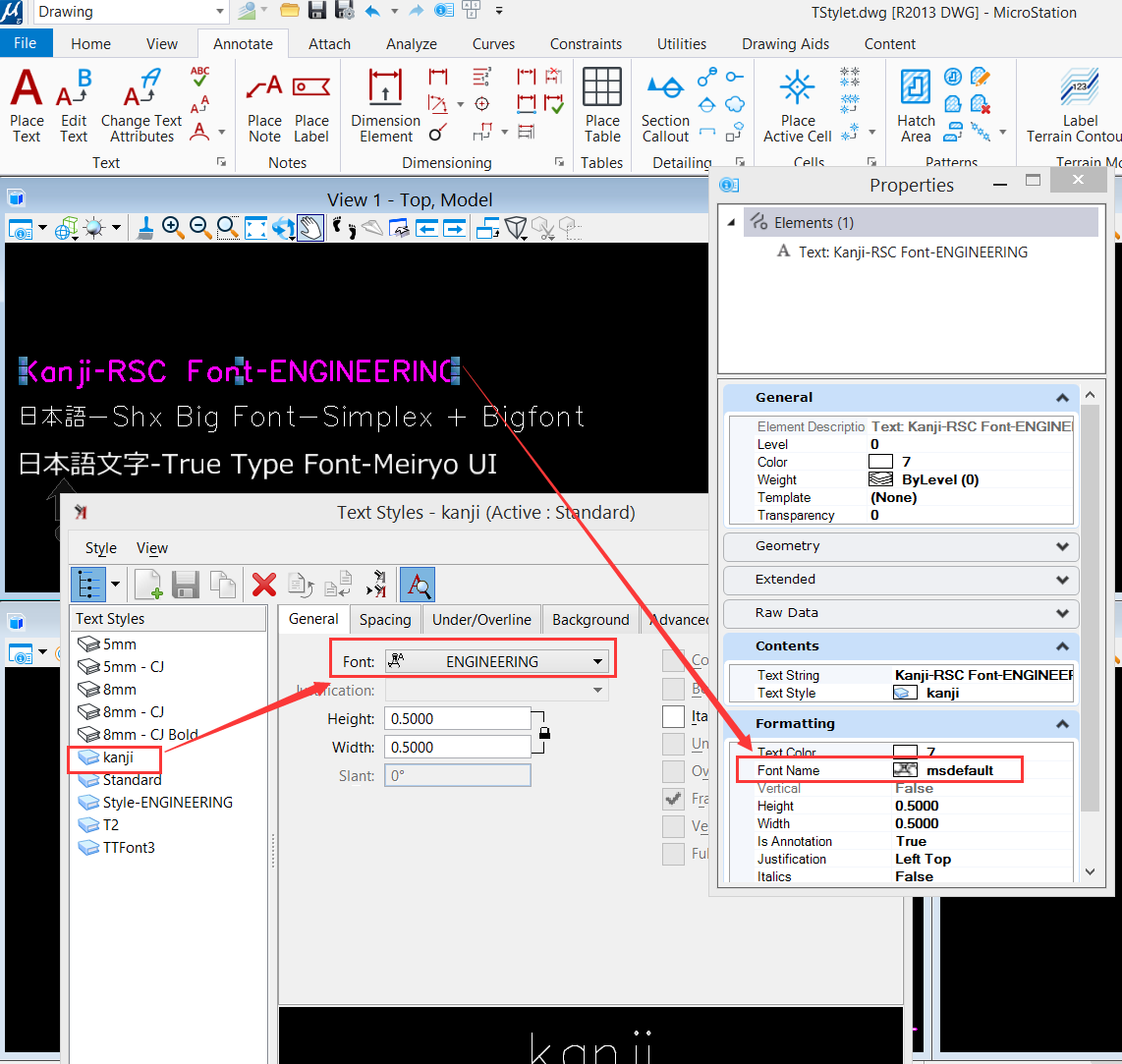
Task: Go to View Next arrow
Action: (454, 228)
